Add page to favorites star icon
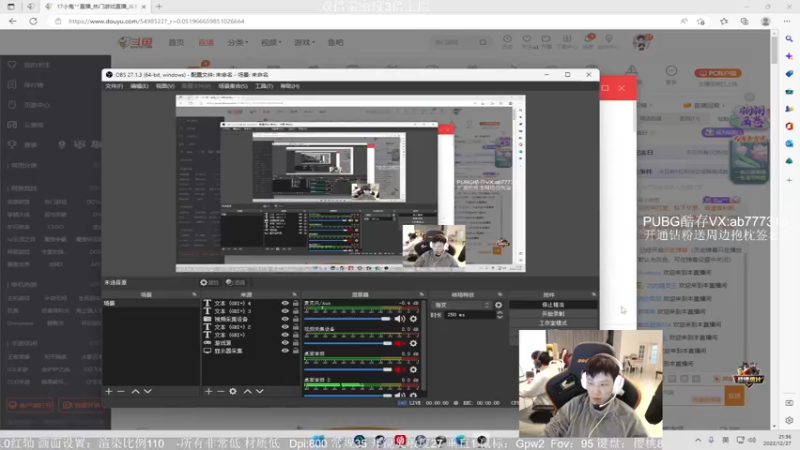The width and height of the screenshot is (800, 450). [701, 21]
